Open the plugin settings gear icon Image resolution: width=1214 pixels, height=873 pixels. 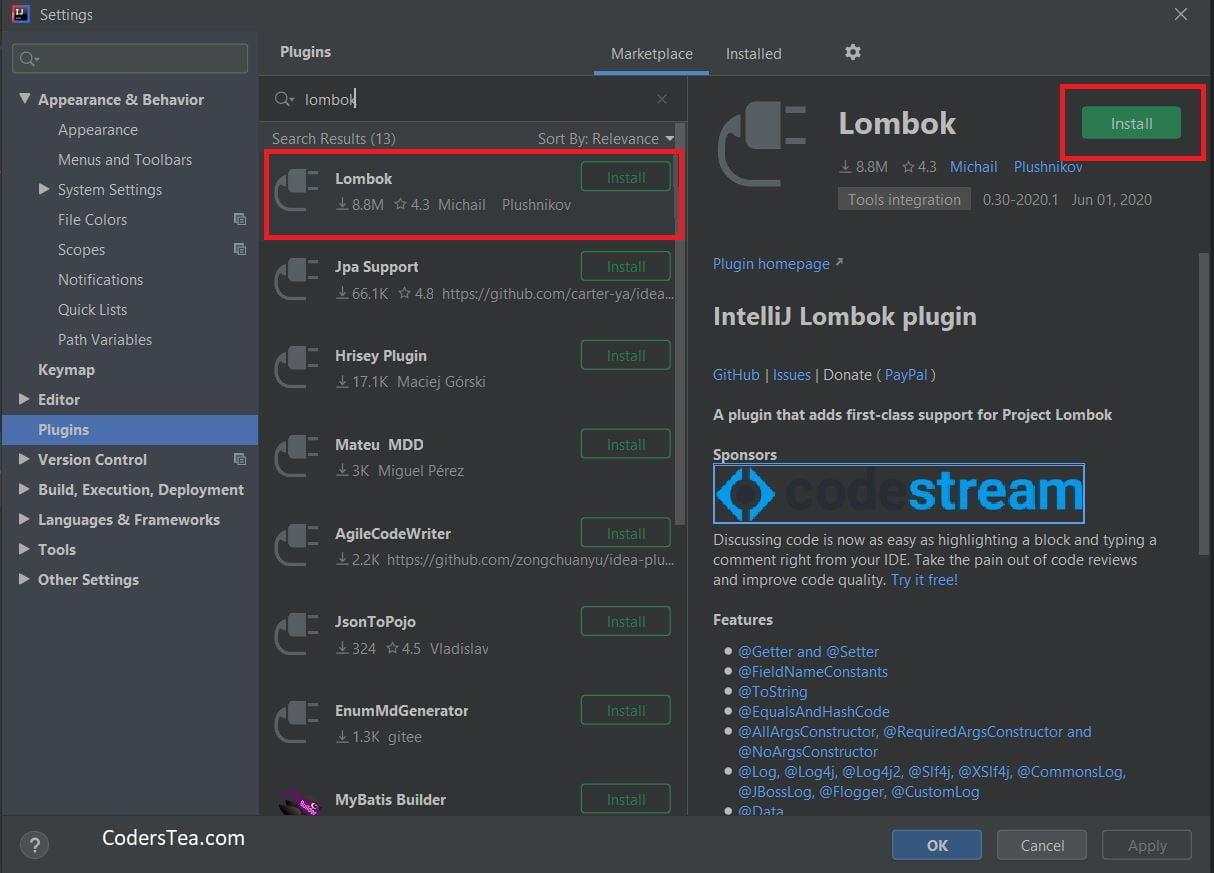pyautogui.click(x=852, y=52)
